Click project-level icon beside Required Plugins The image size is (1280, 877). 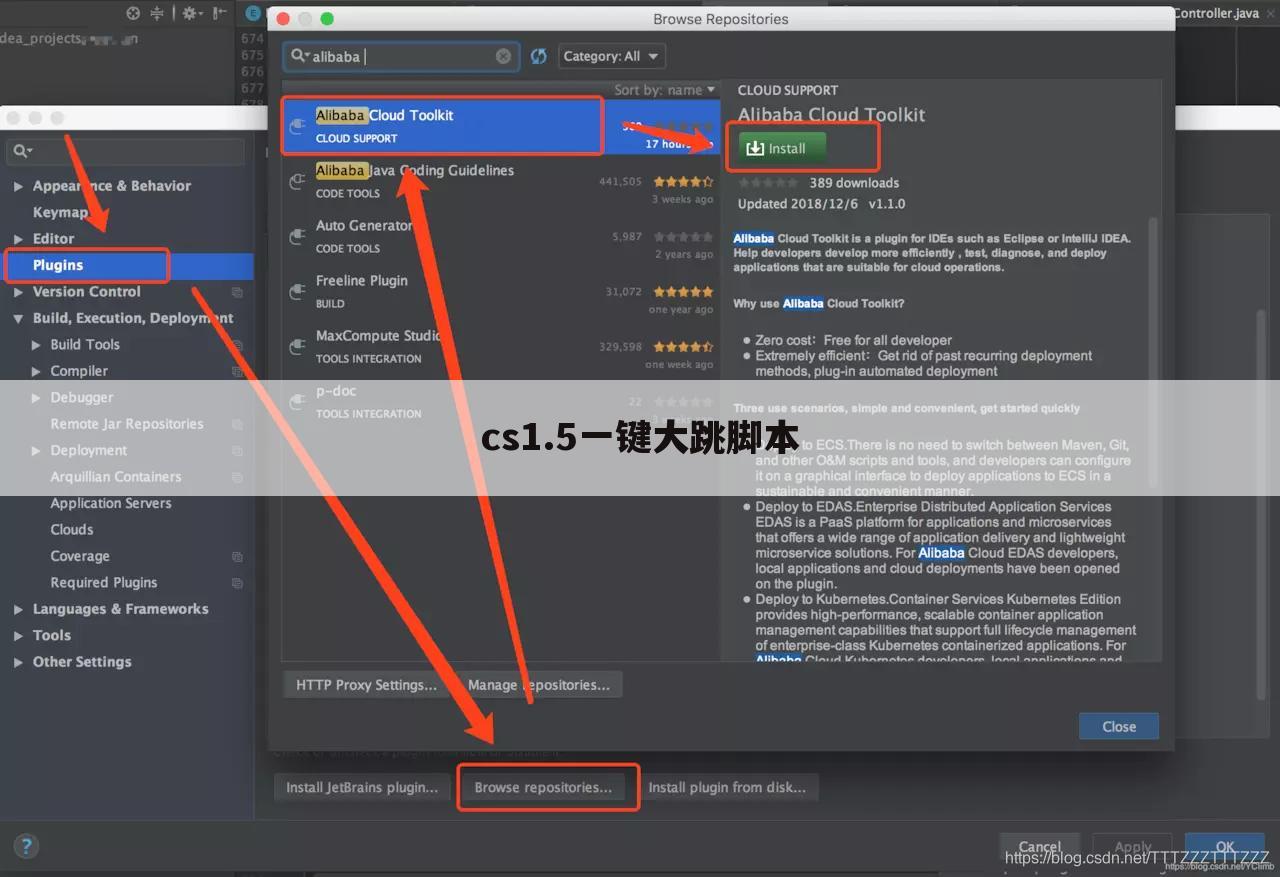point(237,582)
